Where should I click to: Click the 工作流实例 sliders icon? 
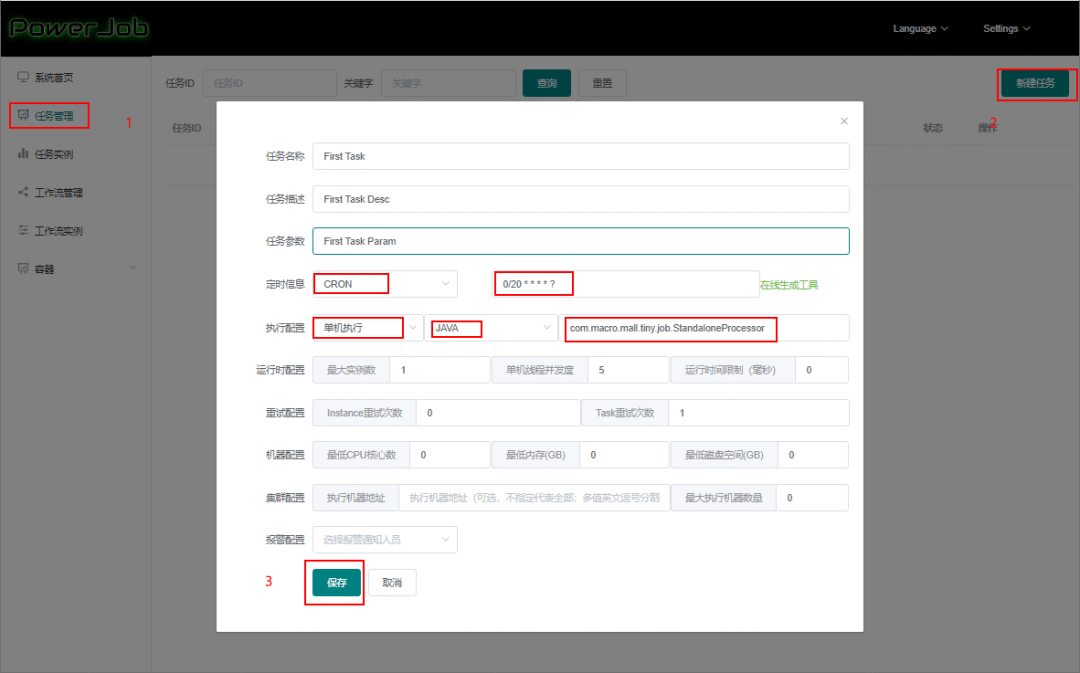[23, 230]
